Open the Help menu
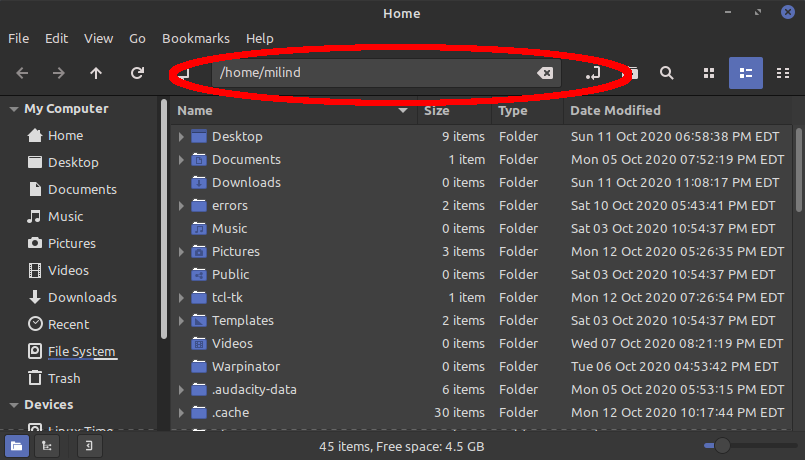The height and width of the screenshot is (460, 805). (x=259, y=39)
